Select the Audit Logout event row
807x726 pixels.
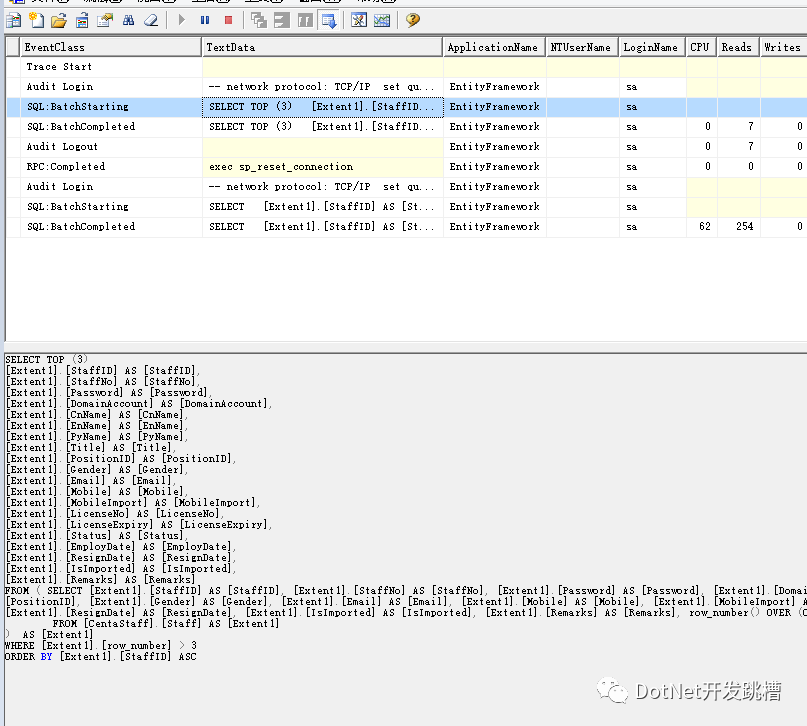406,147
